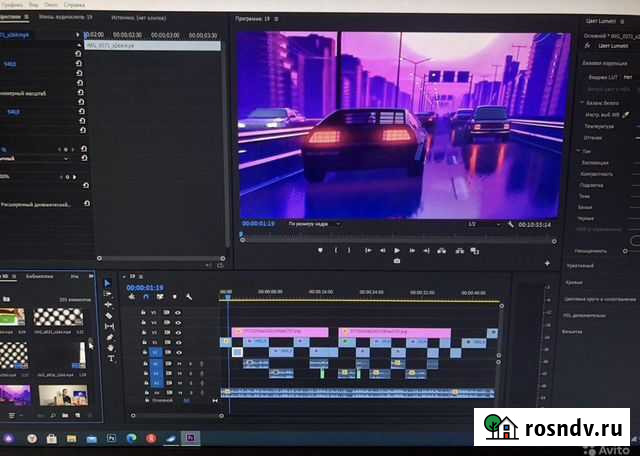640x456 pixels.
Task: Toggle the lock on the top video track
Action: tap(144, 313)
